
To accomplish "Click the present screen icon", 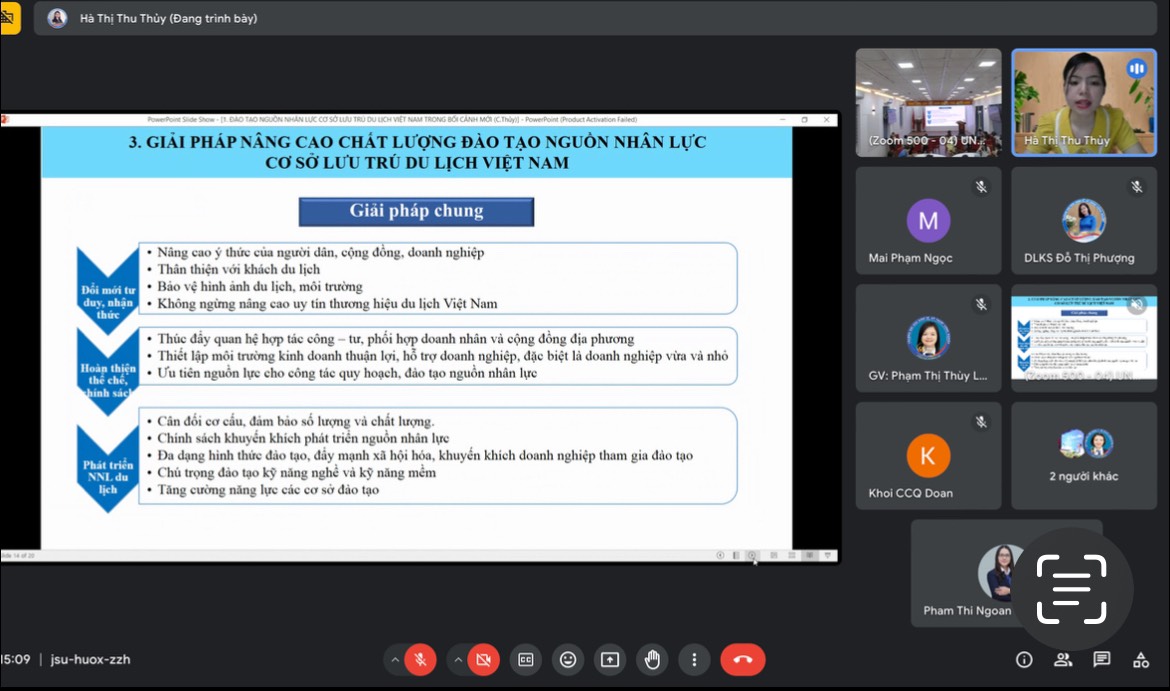I will click(x=610, y=660).
